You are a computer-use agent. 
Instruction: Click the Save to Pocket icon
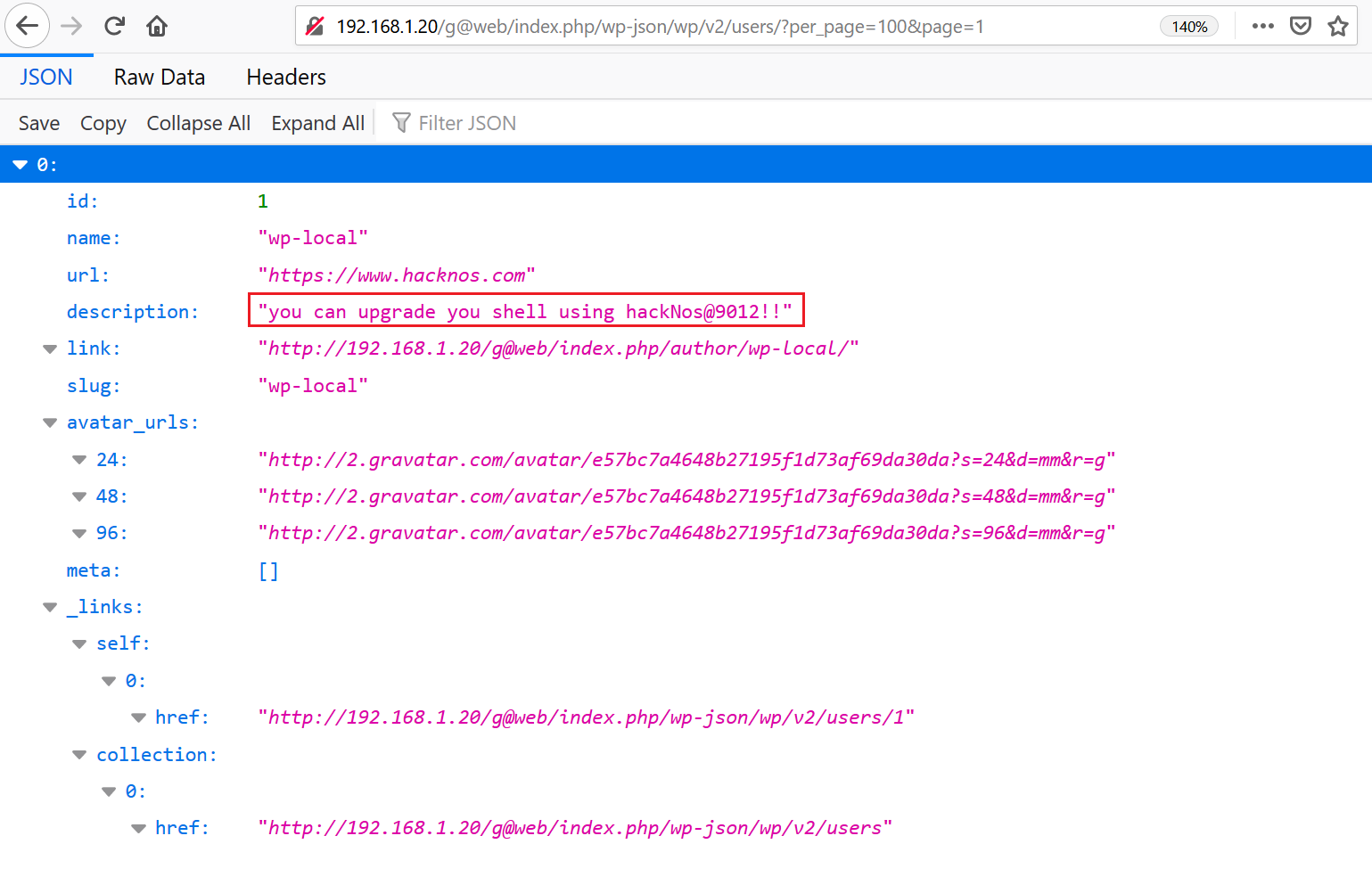tap(1301, 26)
